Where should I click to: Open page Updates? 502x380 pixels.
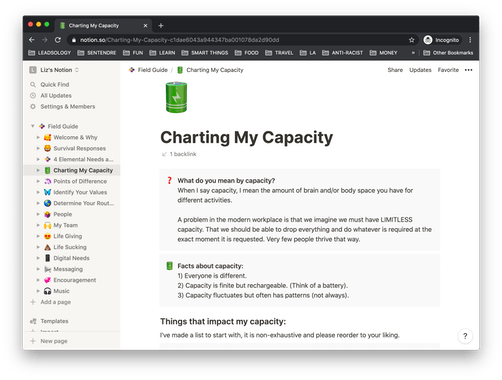coord(420,70)
